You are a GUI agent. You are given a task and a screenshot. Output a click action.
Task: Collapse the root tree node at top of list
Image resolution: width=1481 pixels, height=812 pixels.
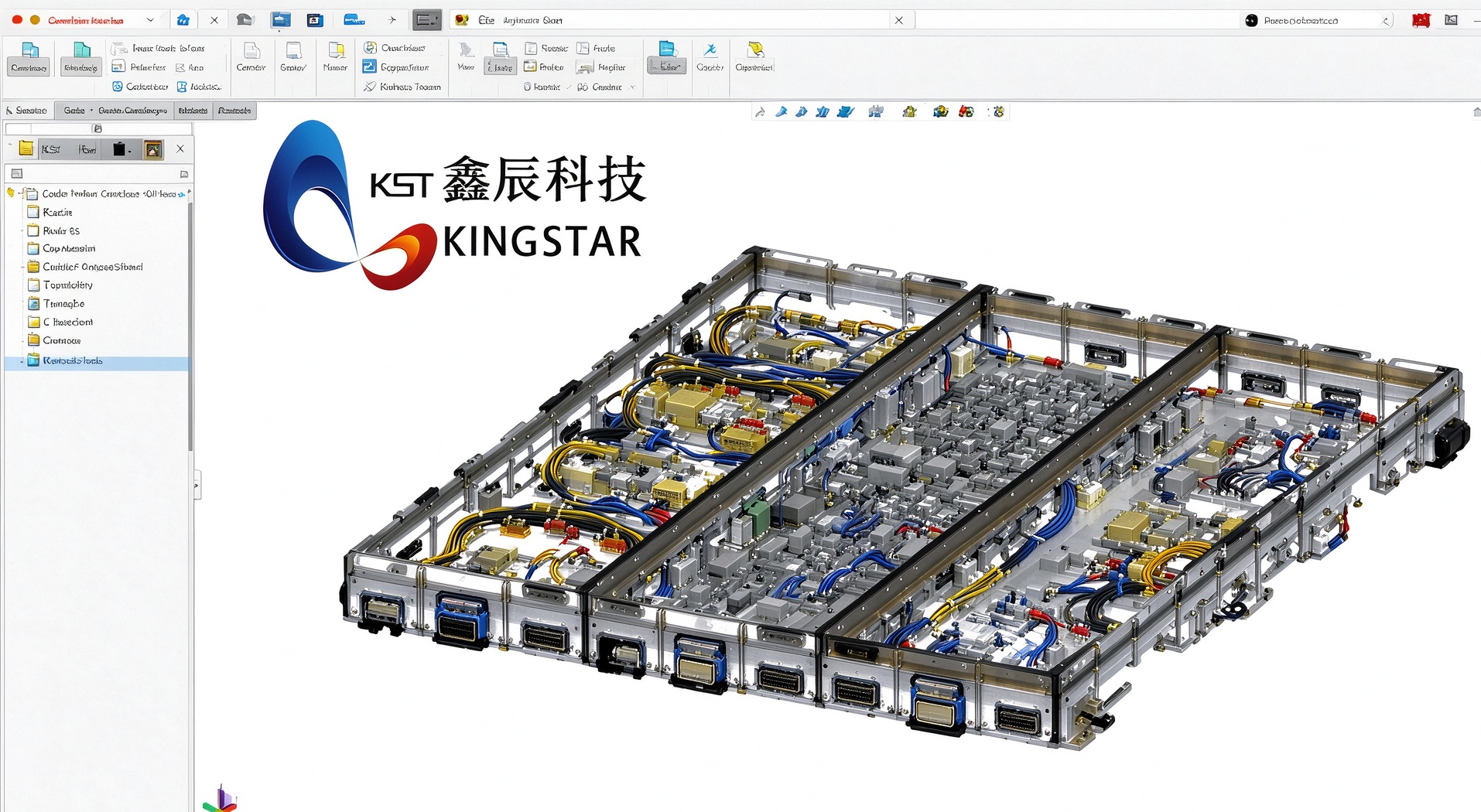(x=19, y=194)
